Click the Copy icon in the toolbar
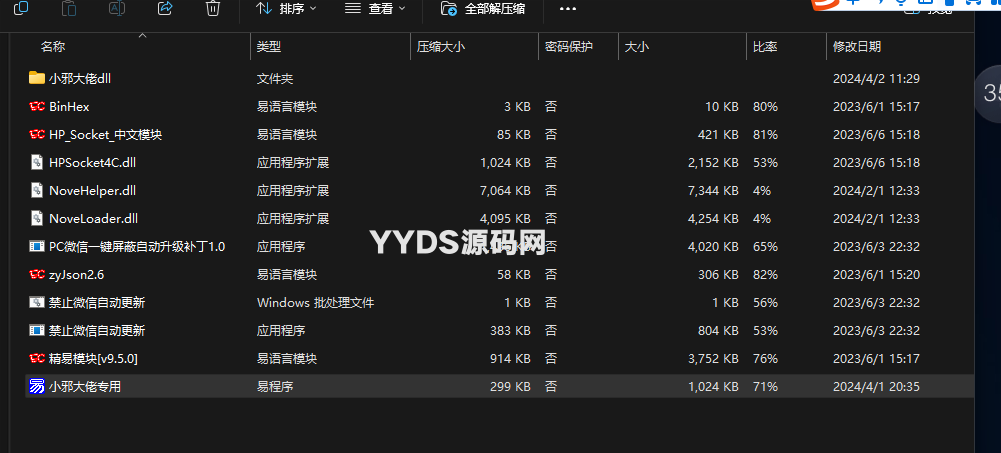 click(x=21, y=8)
